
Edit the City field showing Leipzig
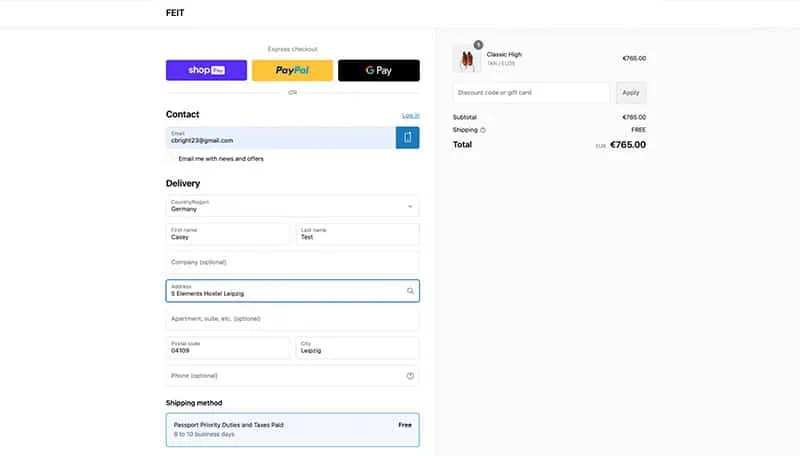[x=358, y=348]
